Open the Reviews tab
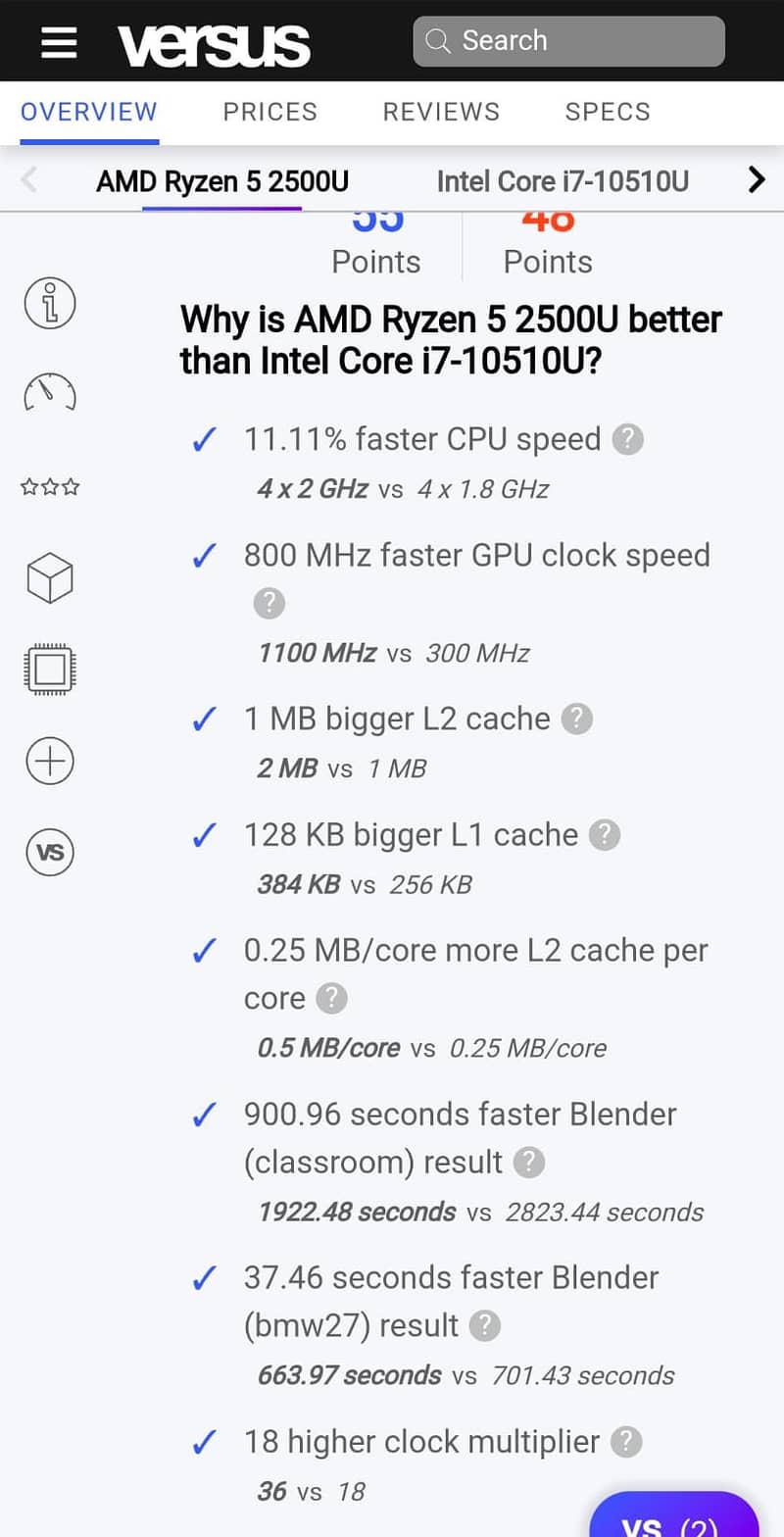The height and width of the screenshot is (1537, 784). click(x=441, y=112)
